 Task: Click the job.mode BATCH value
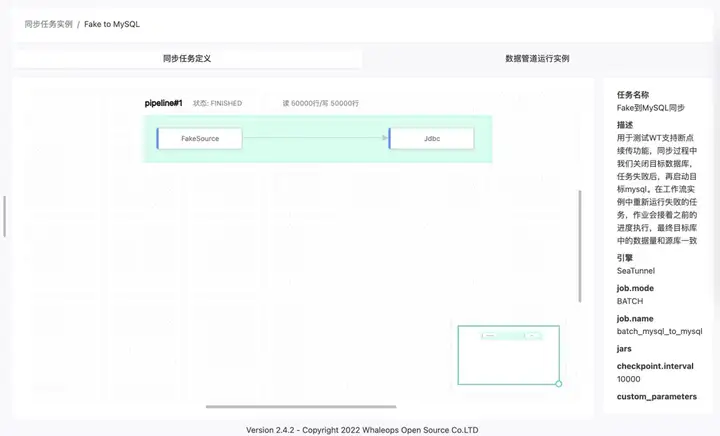click(630, 302)
